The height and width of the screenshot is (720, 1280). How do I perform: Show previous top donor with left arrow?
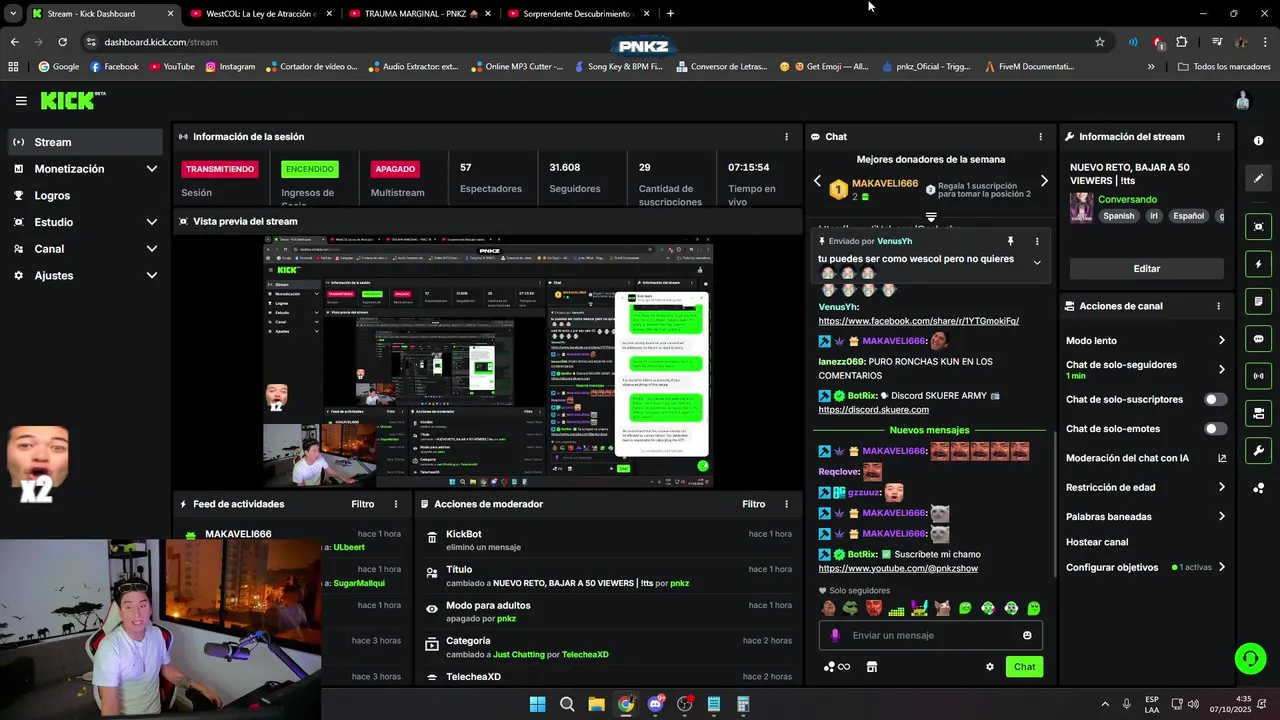[x=817, y=181]
